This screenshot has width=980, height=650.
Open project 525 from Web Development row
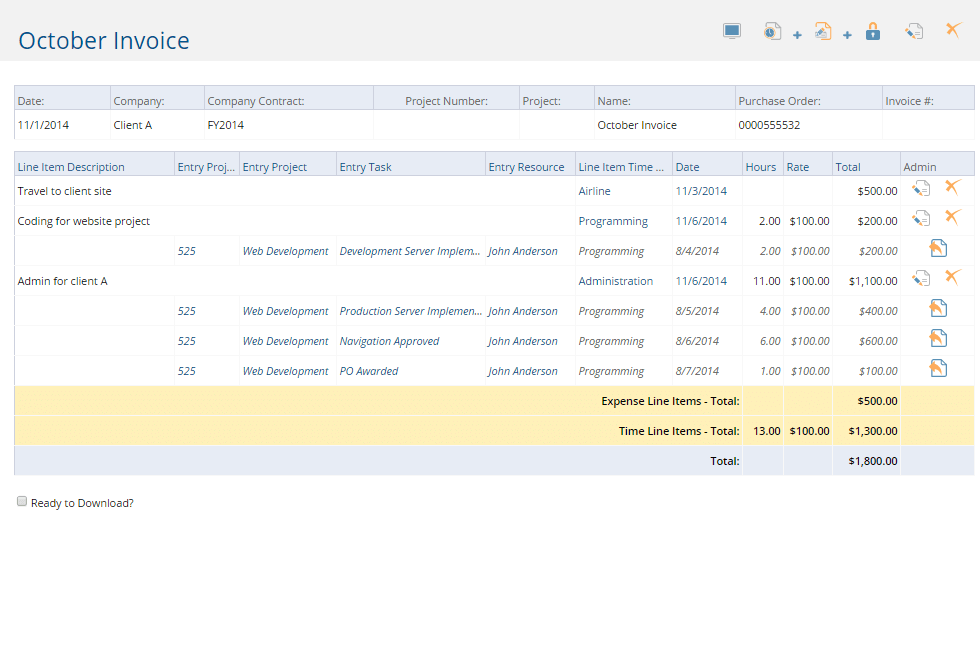click(187, 251)
